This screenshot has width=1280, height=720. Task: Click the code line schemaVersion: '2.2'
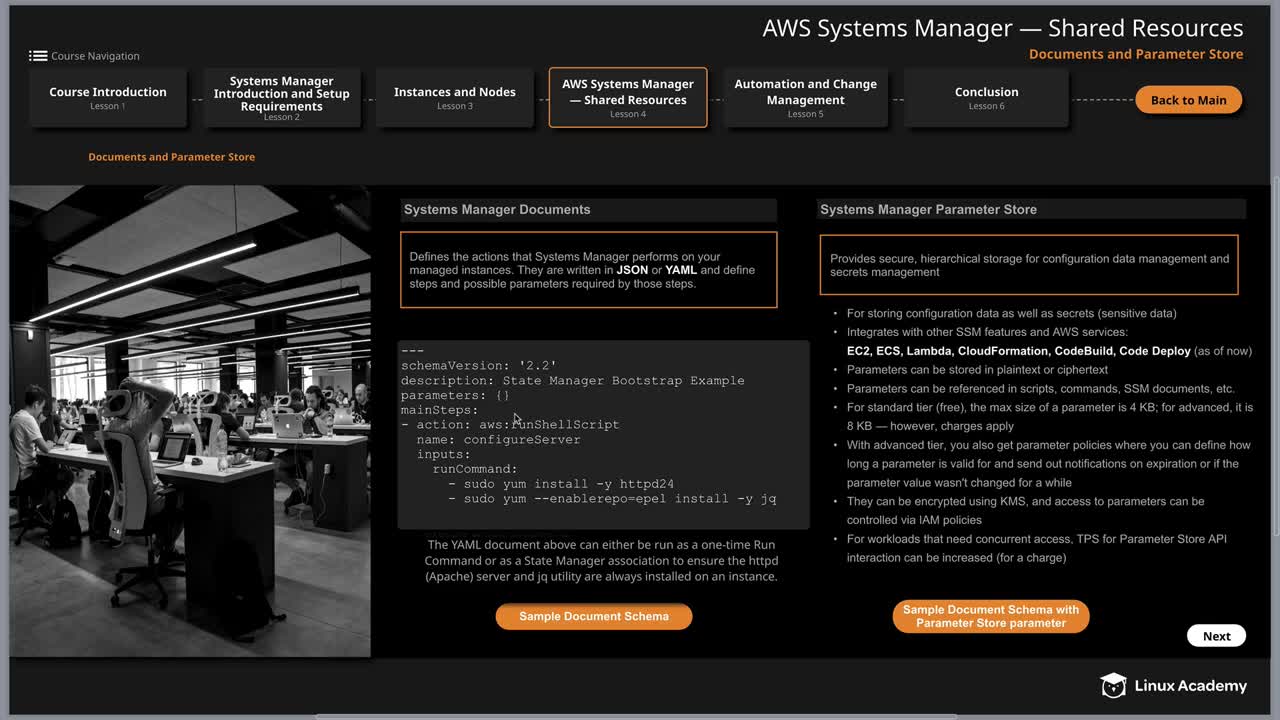point(479,366)
